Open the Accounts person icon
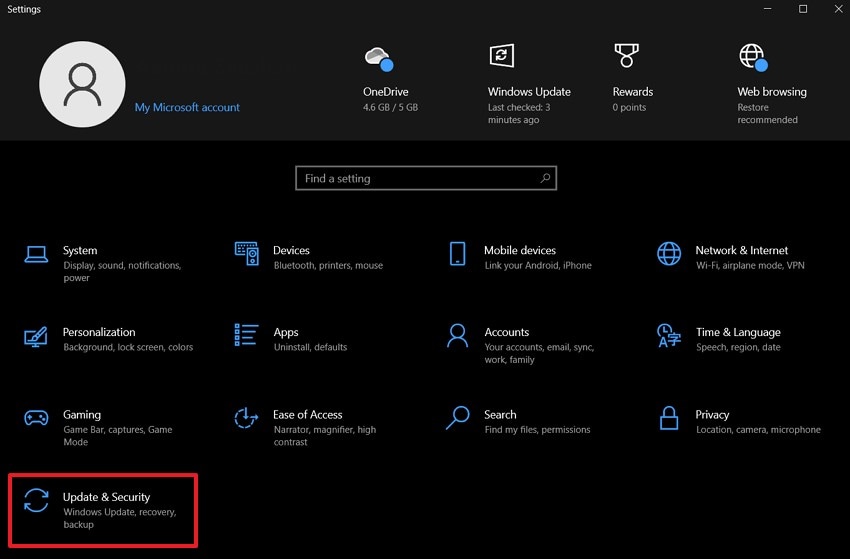The image size is (850, 559). point(457,335)
